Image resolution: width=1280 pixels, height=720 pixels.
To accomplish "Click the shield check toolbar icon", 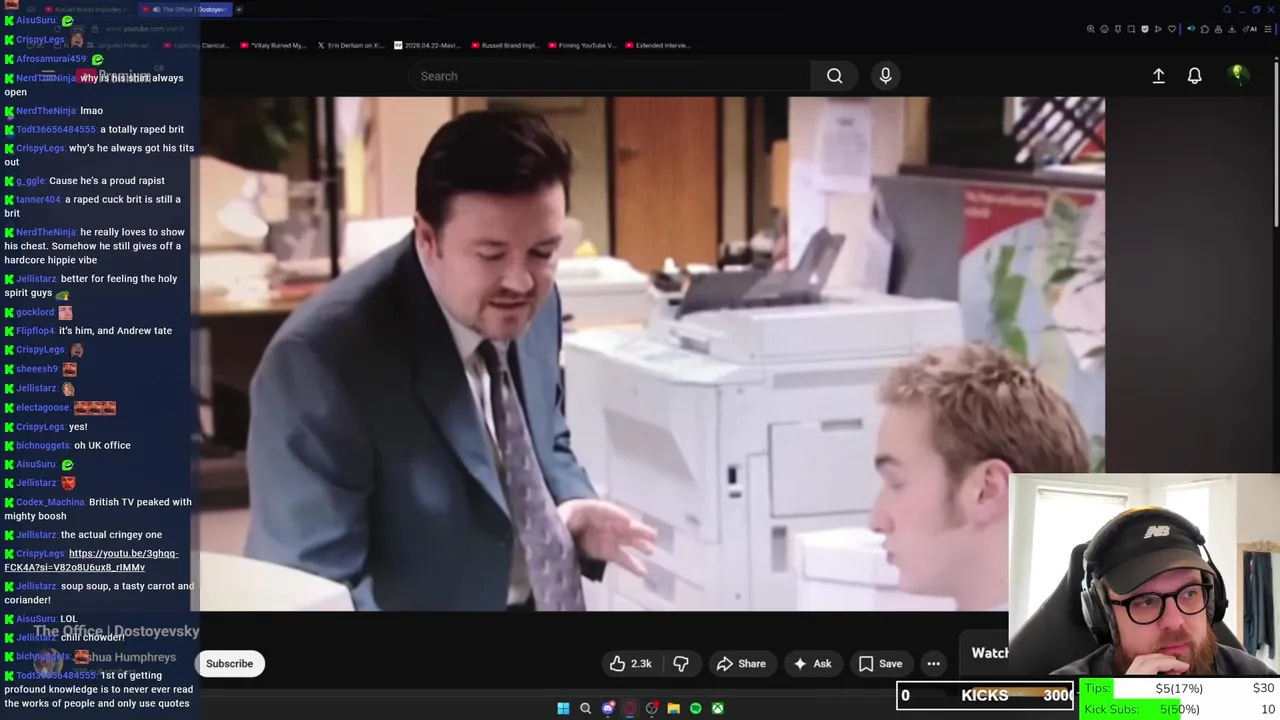I will coord(1145,29).
